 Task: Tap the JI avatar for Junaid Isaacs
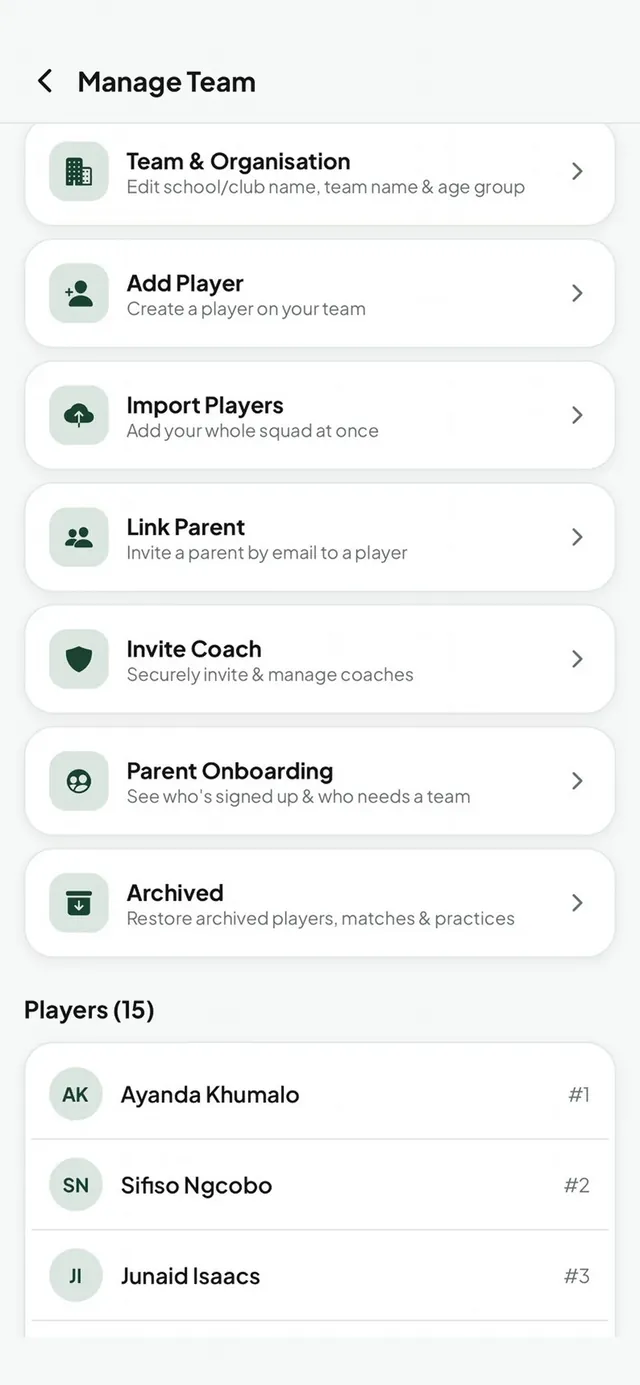(76, 1276)
